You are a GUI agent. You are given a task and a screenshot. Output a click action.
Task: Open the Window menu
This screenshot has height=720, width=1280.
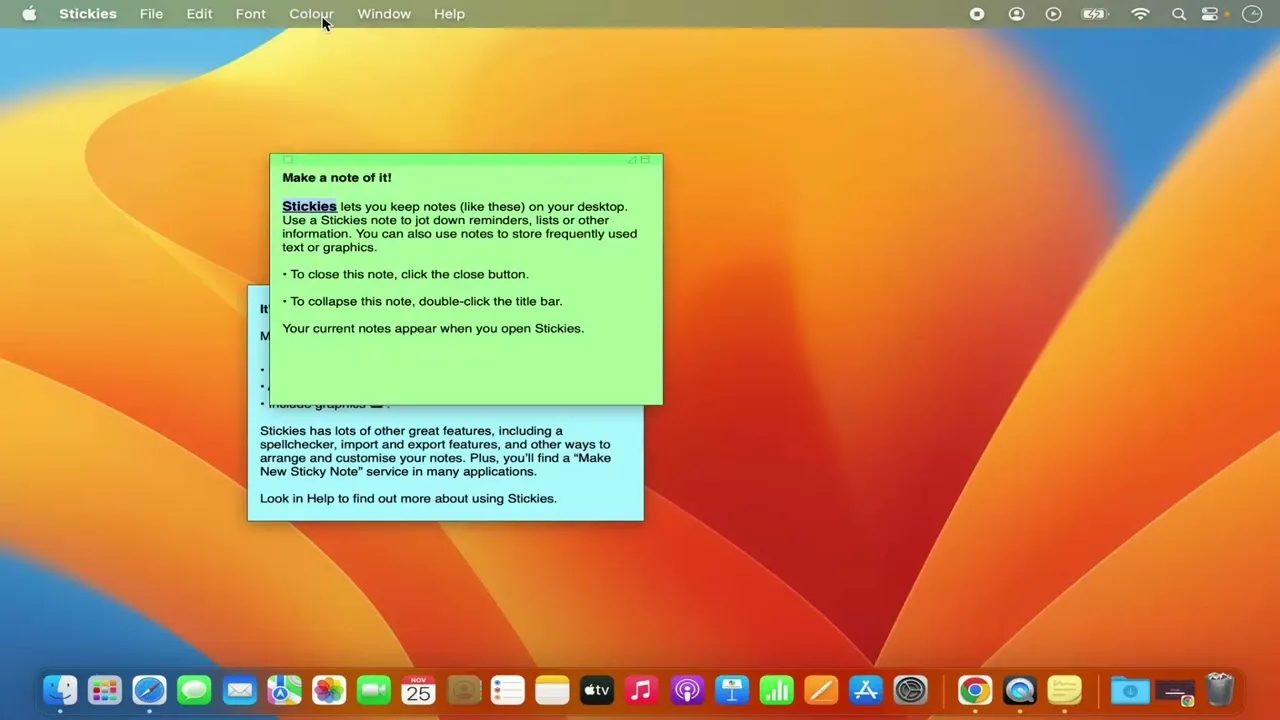[x=384, y=14]
